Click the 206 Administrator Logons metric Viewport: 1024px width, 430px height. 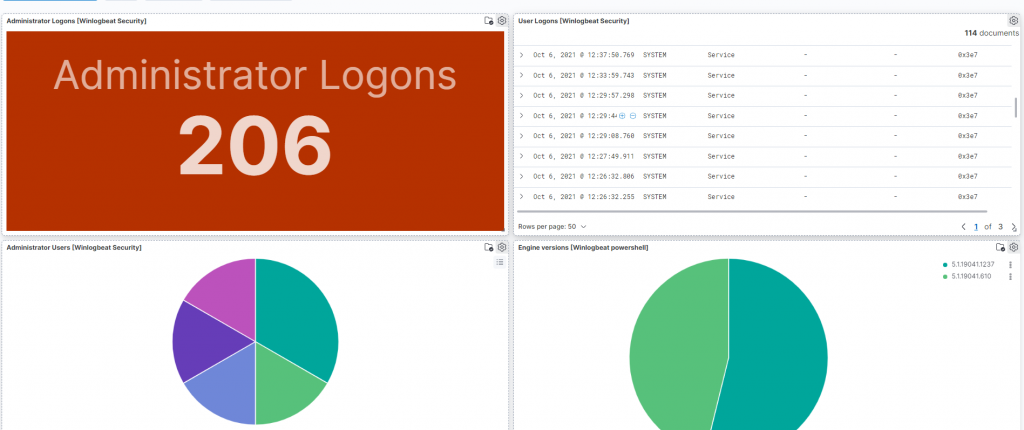point(255,146)
